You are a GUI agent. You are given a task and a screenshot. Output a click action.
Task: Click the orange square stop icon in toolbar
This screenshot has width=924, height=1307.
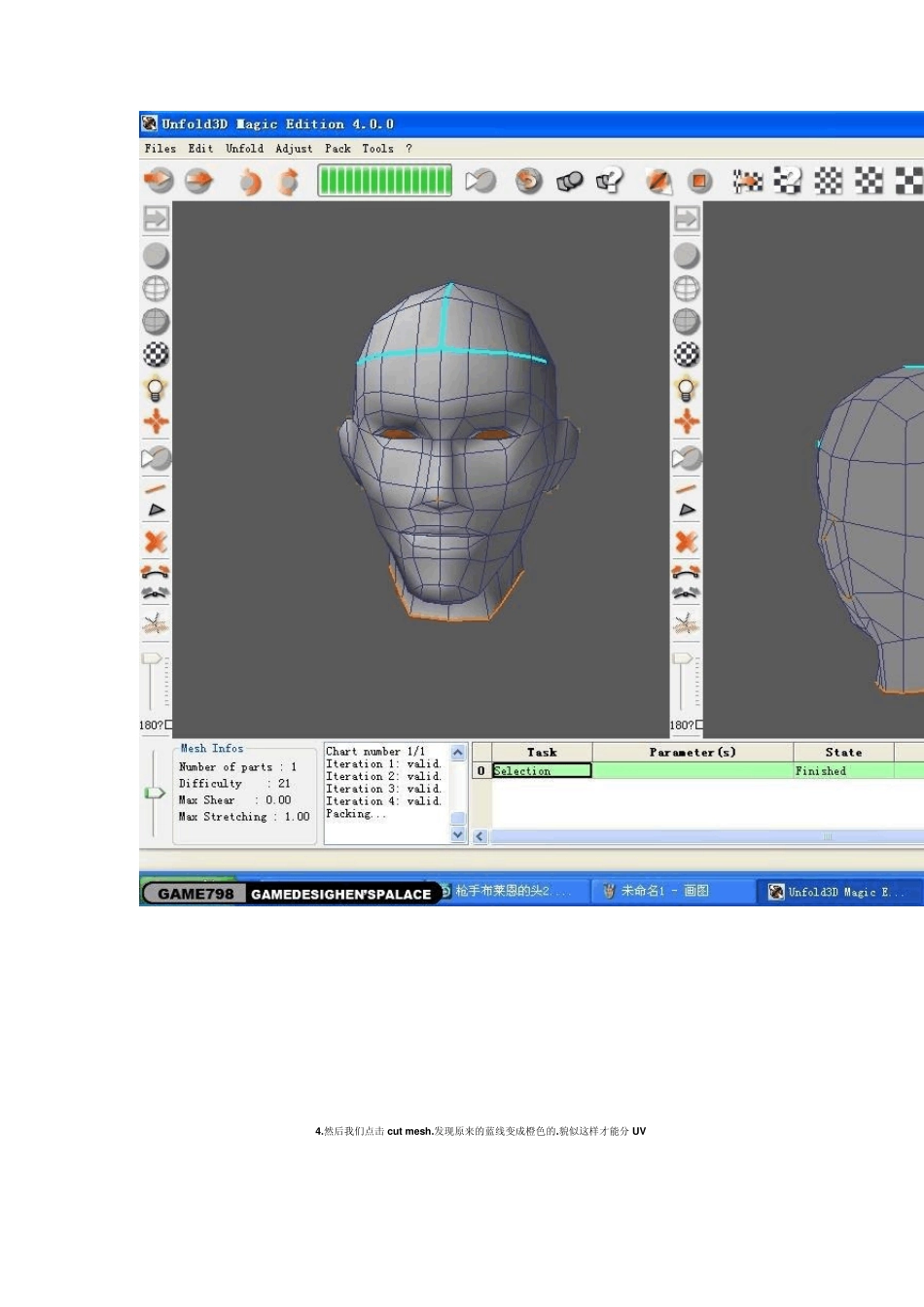pos(699,181)
